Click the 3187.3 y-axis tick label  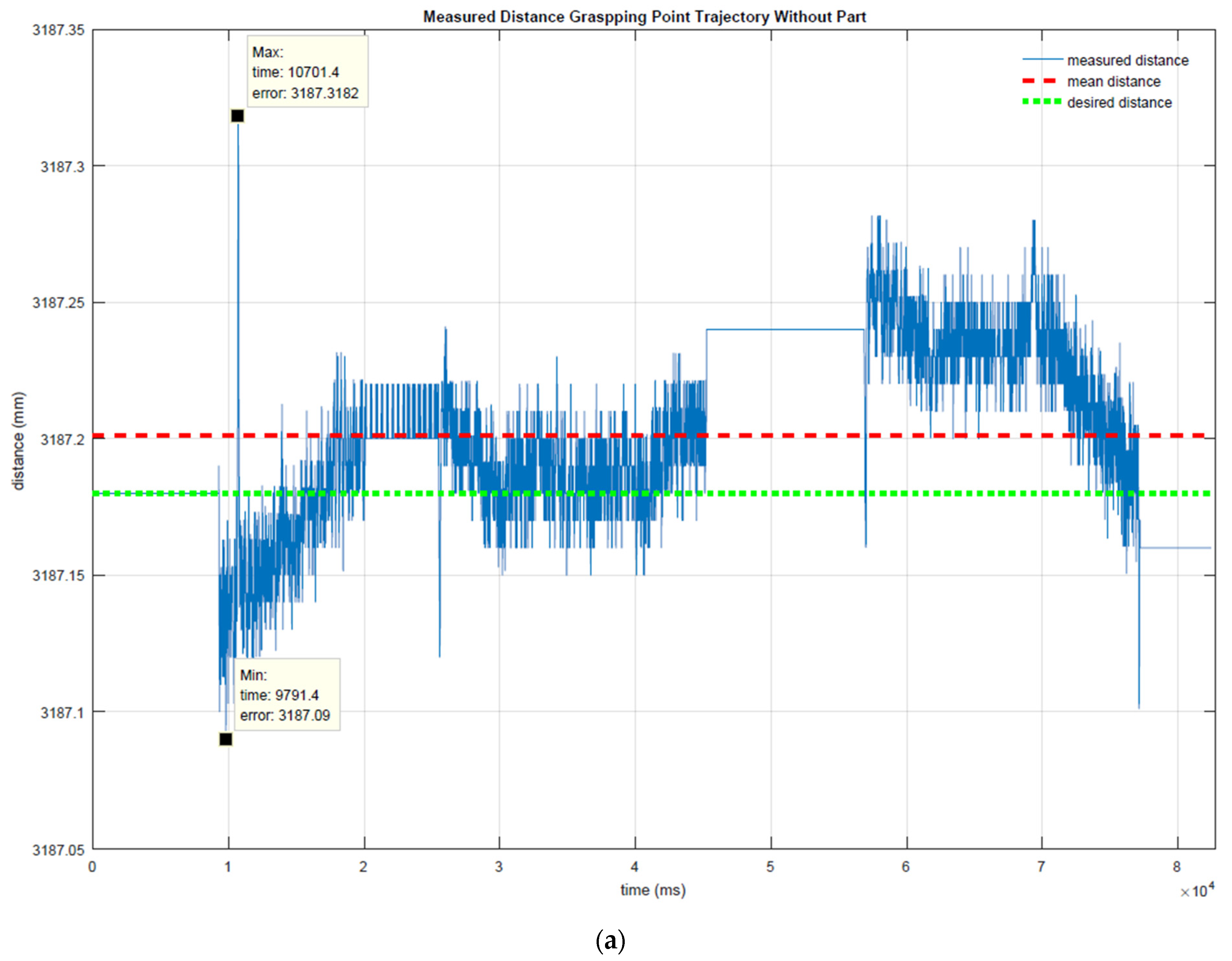pos(62,166)
